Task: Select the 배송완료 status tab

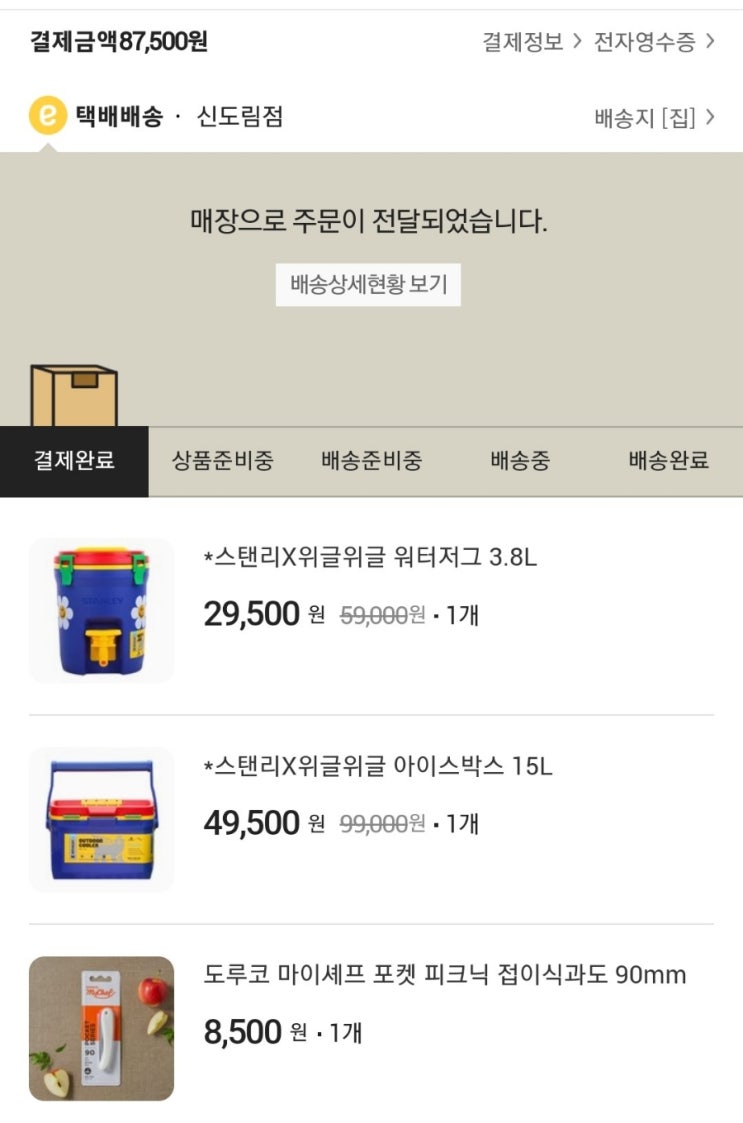Action: click(668, 461)
